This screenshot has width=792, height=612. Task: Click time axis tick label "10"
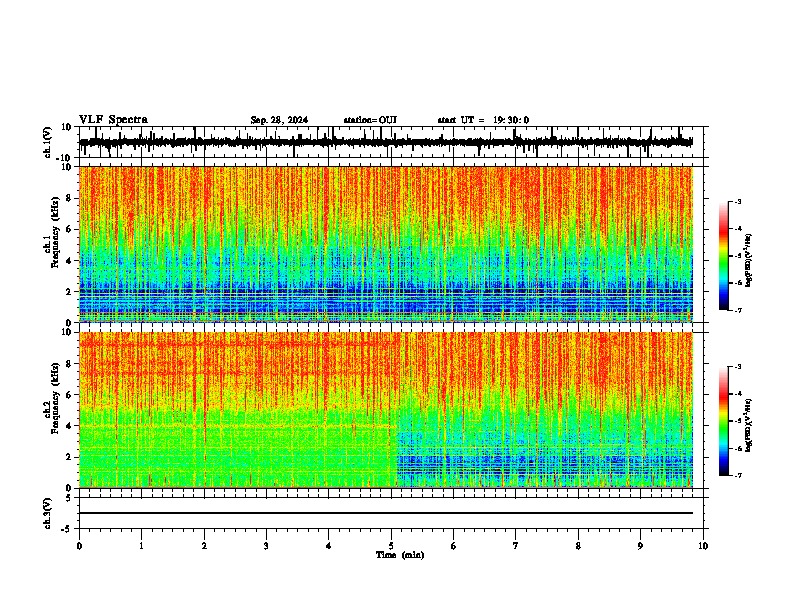(703, 546)
